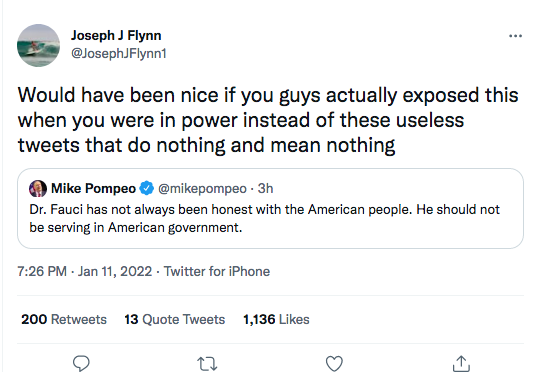534x372 pixels.
Task: View the 13 Quote Tweets list
Action: (175, 320)
